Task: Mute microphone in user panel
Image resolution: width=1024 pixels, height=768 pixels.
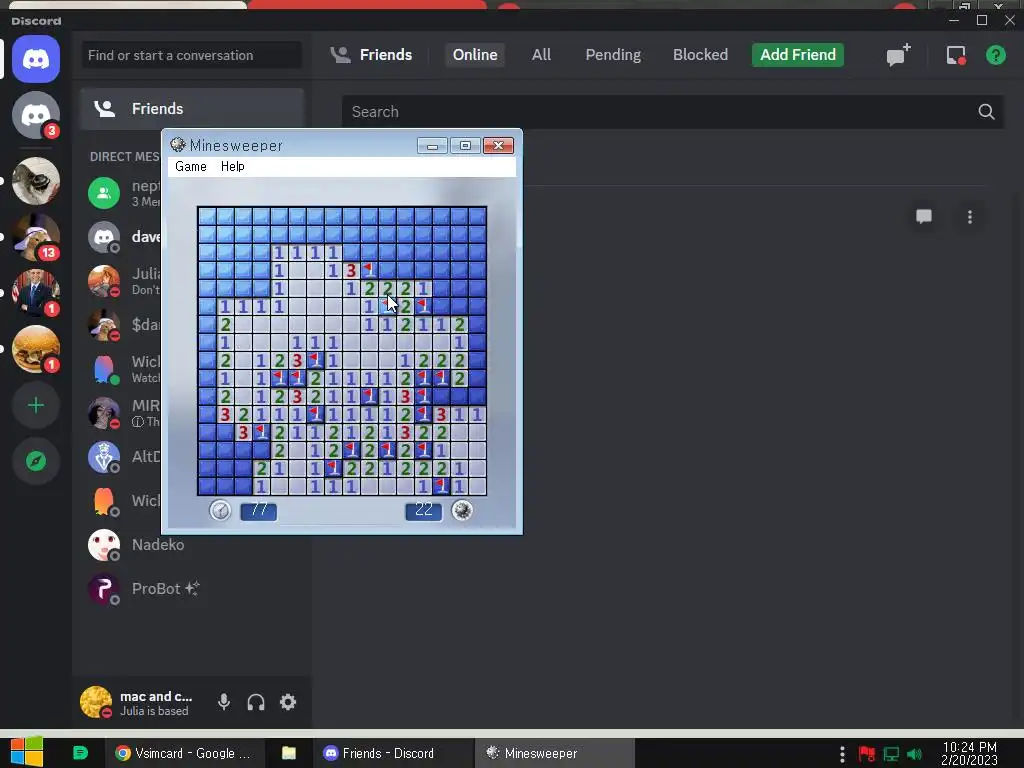Action: [x=223, y=702]
